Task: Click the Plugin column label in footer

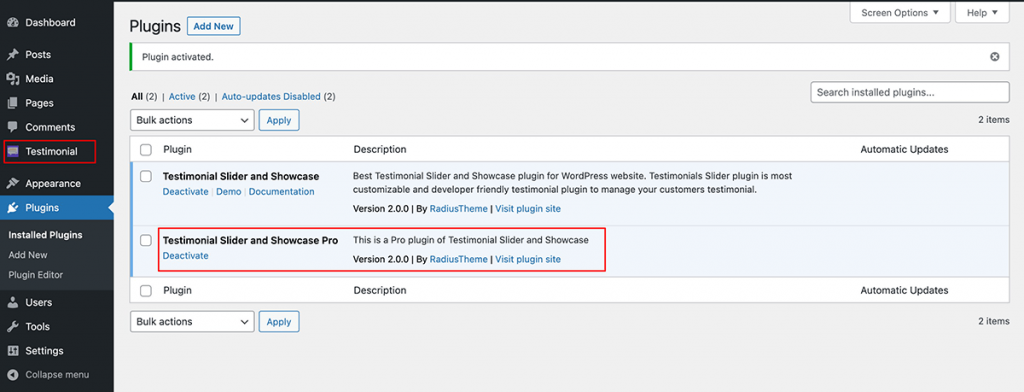Action: click(177, 291)
